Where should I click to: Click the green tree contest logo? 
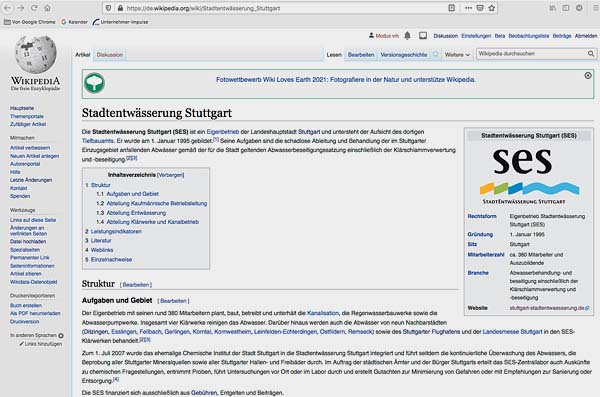click(94, 83)
